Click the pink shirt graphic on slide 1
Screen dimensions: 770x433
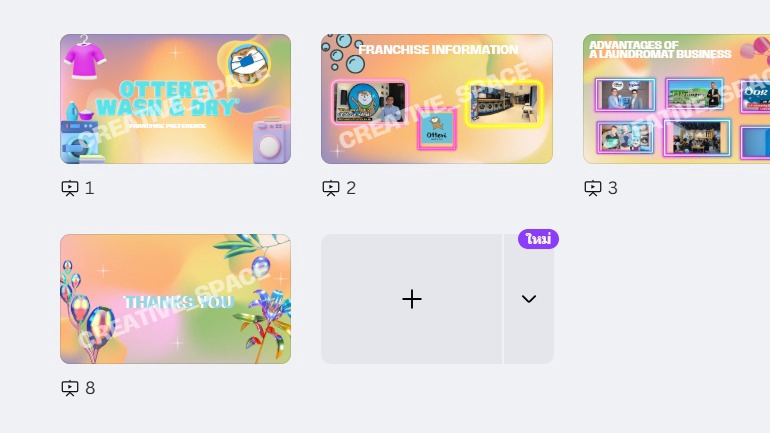[85, 58]
